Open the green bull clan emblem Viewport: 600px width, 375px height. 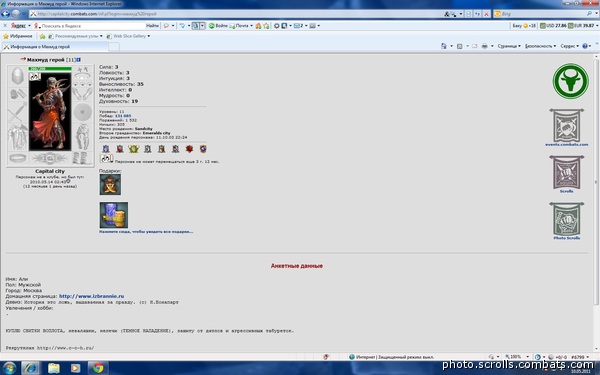pyautogui.click(x=571, y=81)
